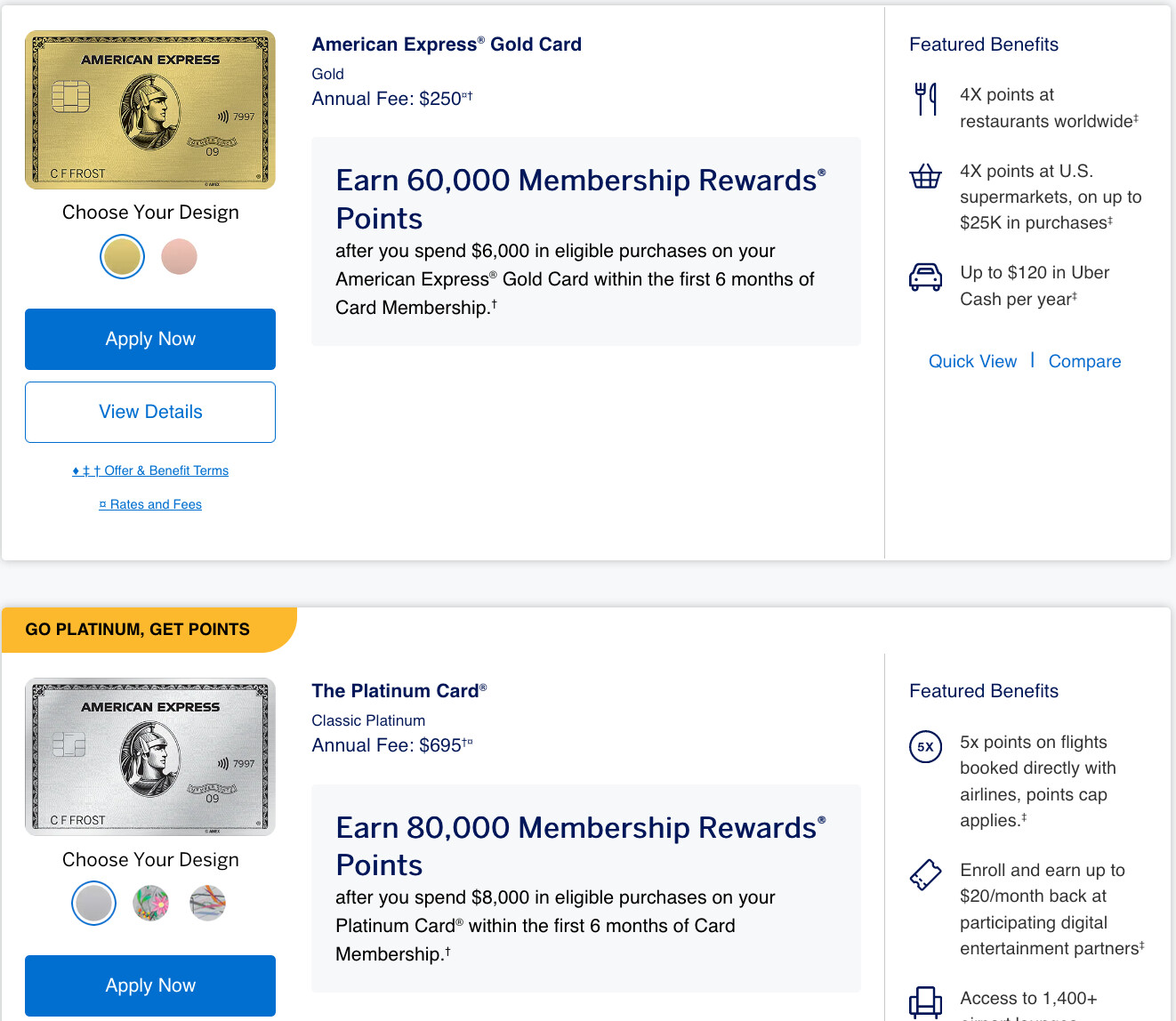Click the entertainment ticket icon

(x=925, y=874)
